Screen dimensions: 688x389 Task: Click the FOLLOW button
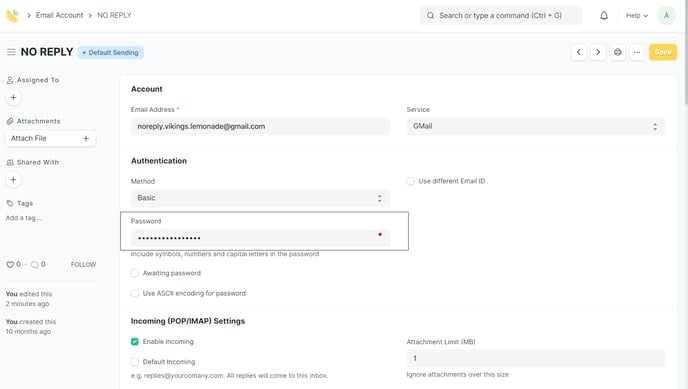(x=83, y=264)
